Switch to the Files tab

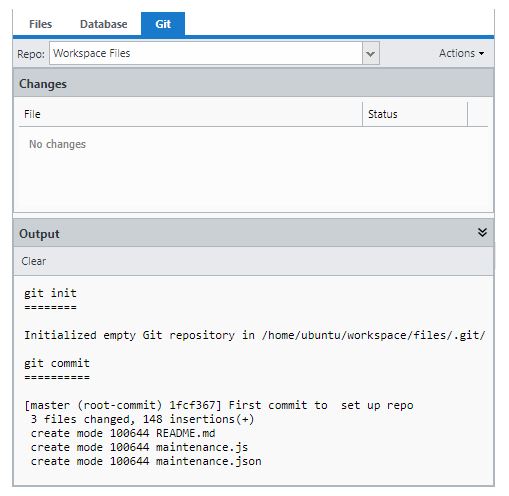point(40,24)
